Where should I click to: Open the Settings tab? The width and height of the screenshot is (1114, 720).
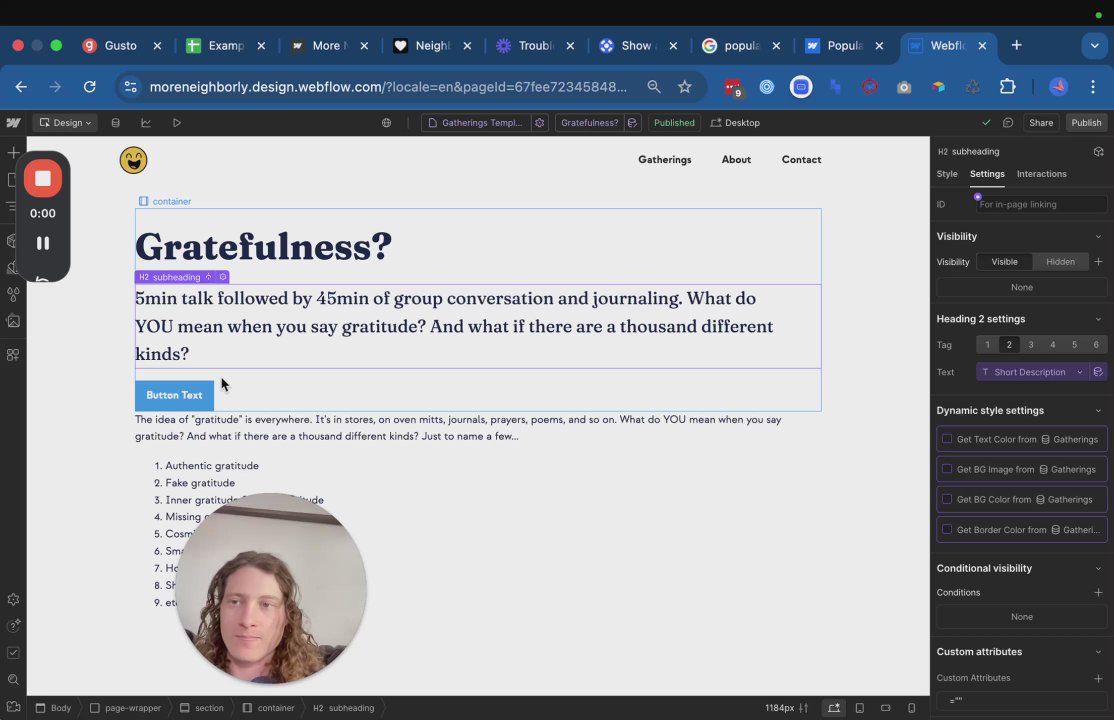click(x=987, y=174)
